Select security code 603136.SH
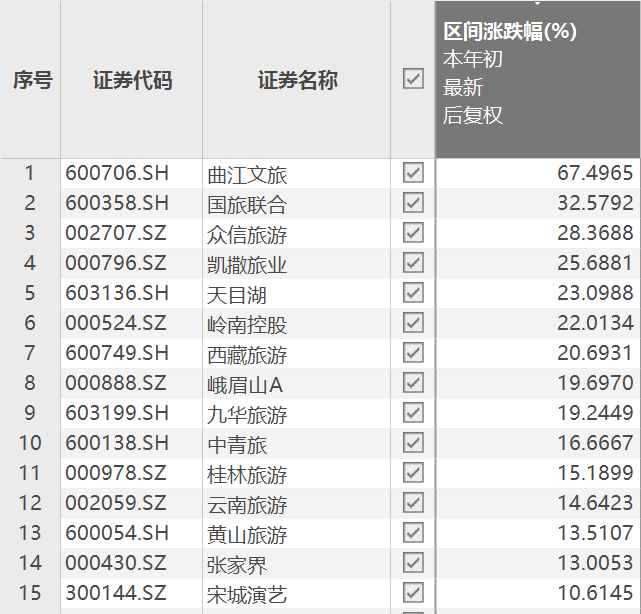 click(x=117, y=293)
